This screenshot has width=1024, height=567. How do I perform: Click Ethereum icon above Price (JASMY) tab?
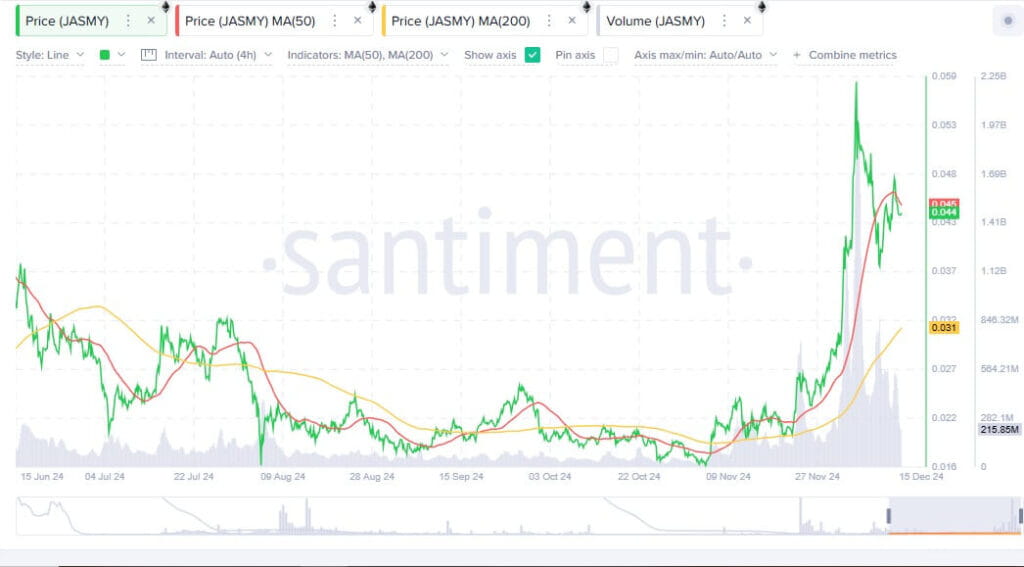tap(166, 7)
